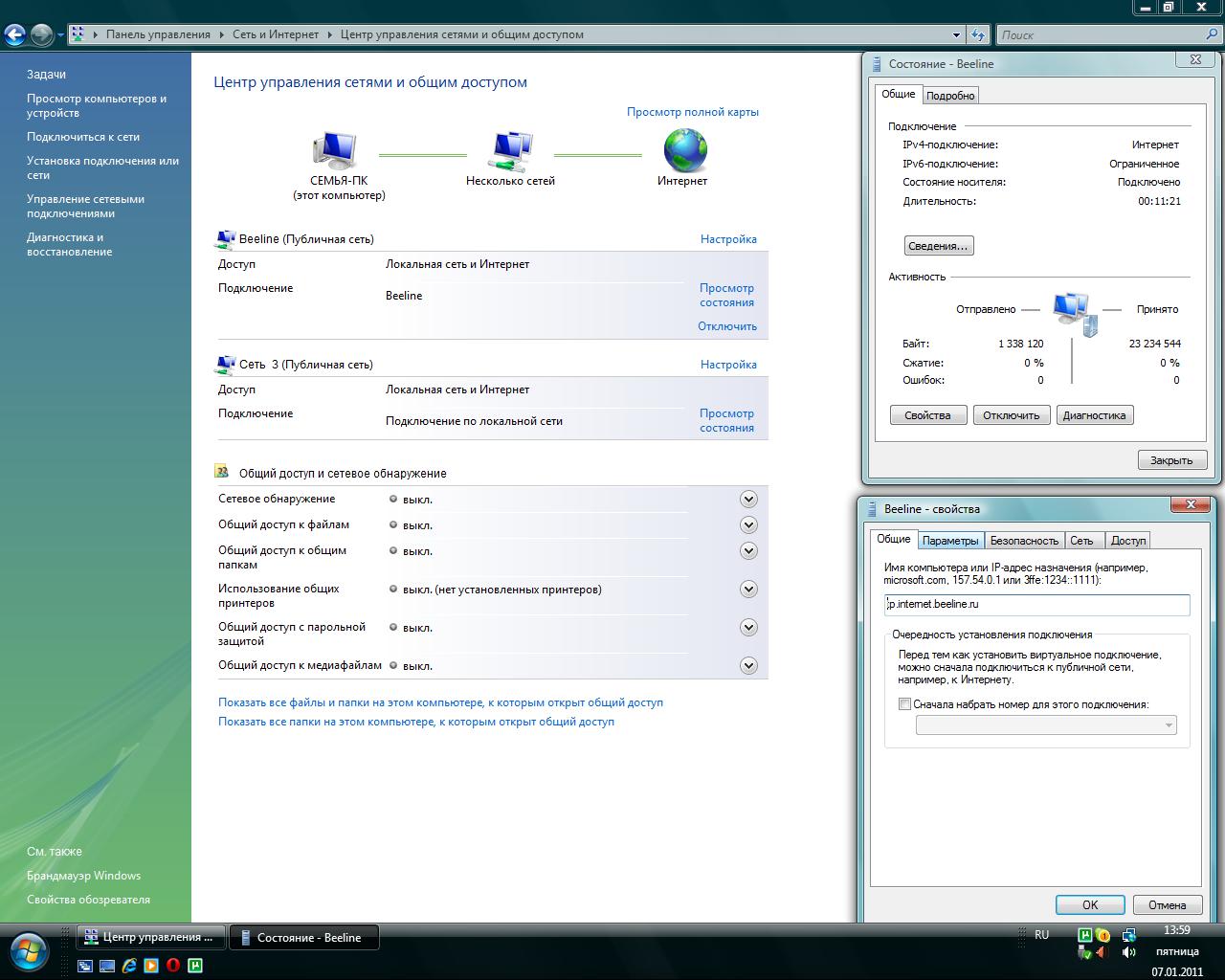Click the Свойства button
This screenshot has height=980, width=1225.
pos(928,415)
